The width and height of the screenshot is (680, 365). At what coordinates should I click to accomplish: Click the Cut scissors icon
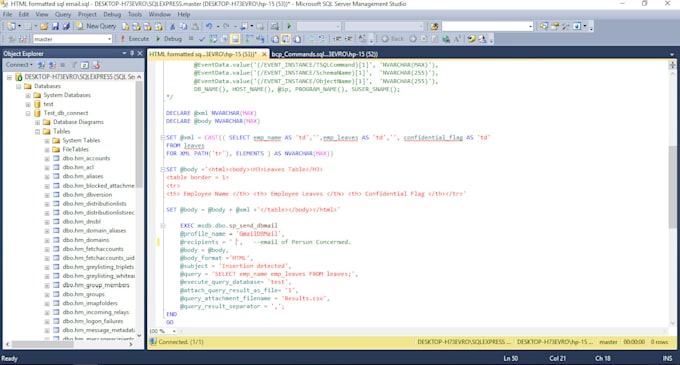[x=172, y=26]
